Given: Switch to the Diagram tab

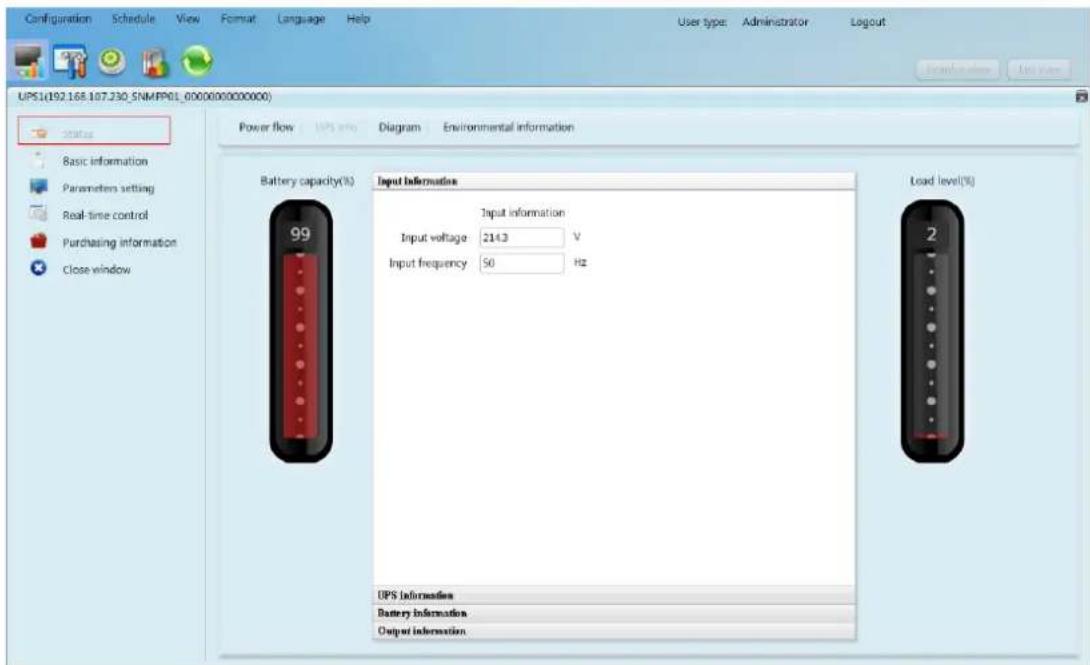Looking at the screenshot, I should coord(400,127).
